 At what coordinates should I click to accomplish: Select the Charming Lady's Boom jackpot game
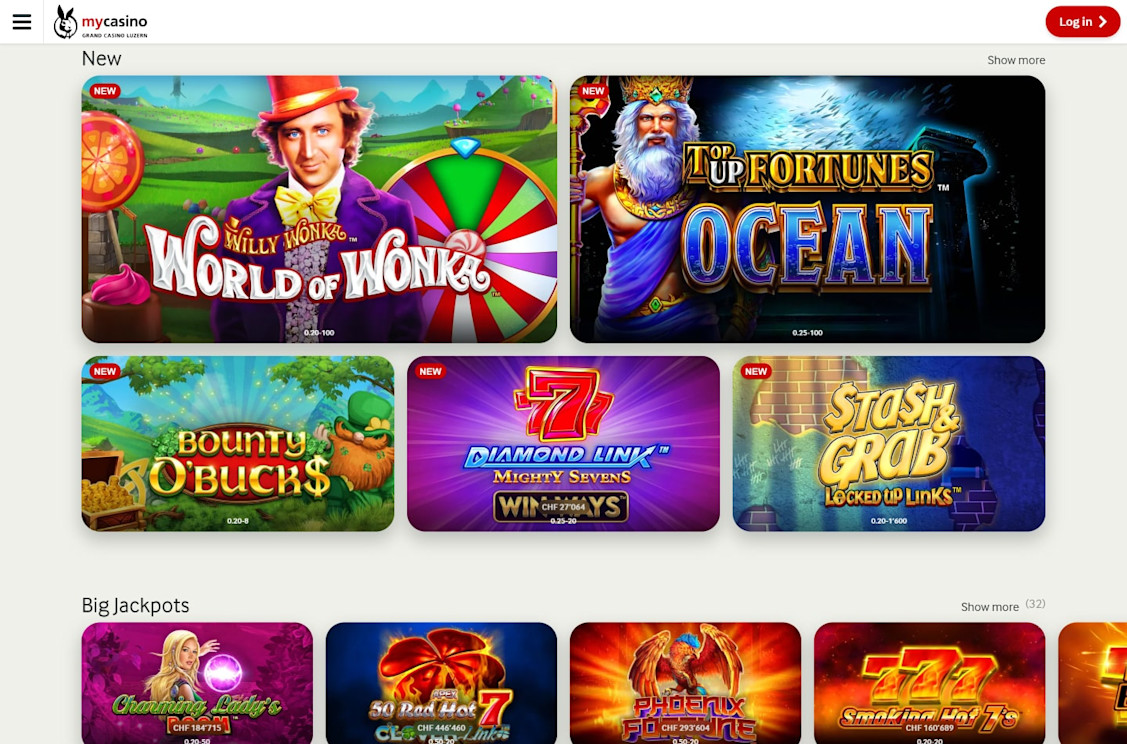coord(197,683)
